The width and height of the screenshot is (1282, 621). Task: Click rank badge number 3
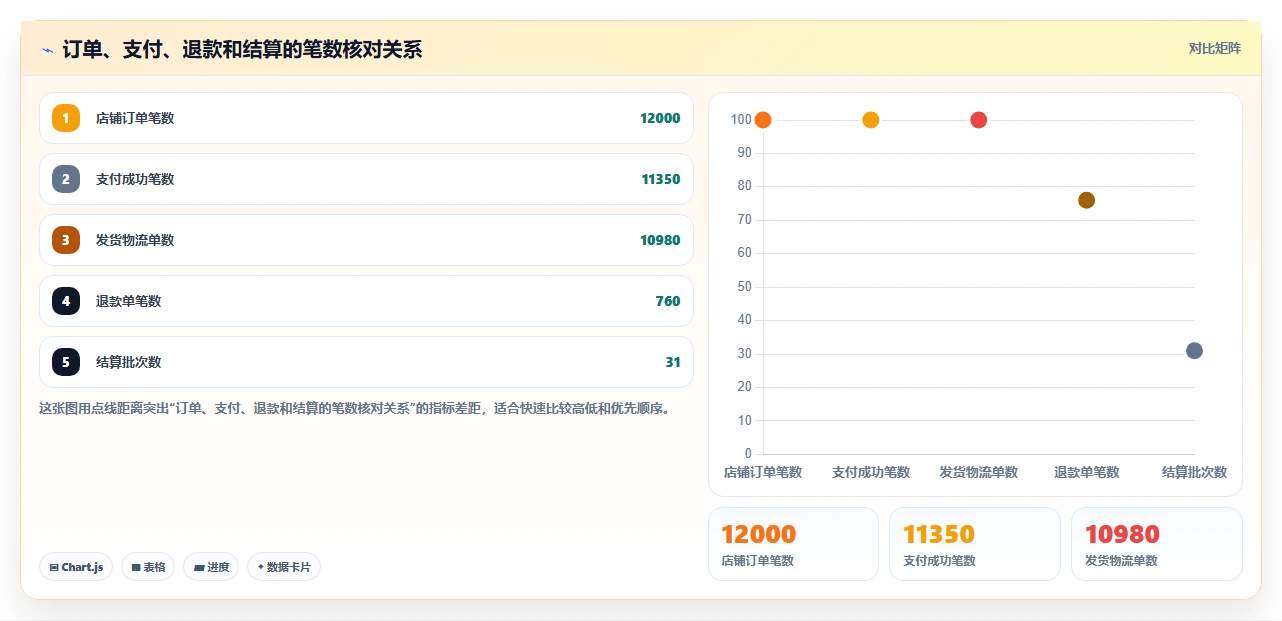coord(66,240)
